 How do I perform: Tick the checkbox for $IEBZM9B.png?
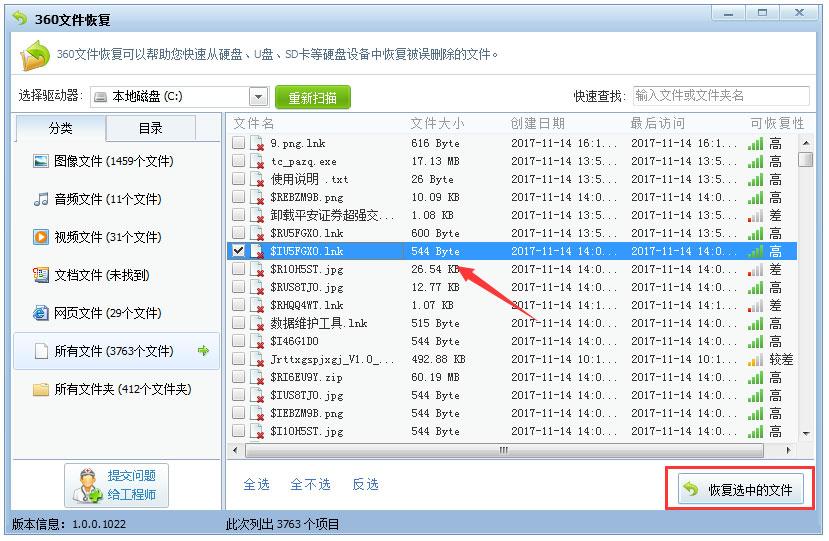click(x=238, y=413)
